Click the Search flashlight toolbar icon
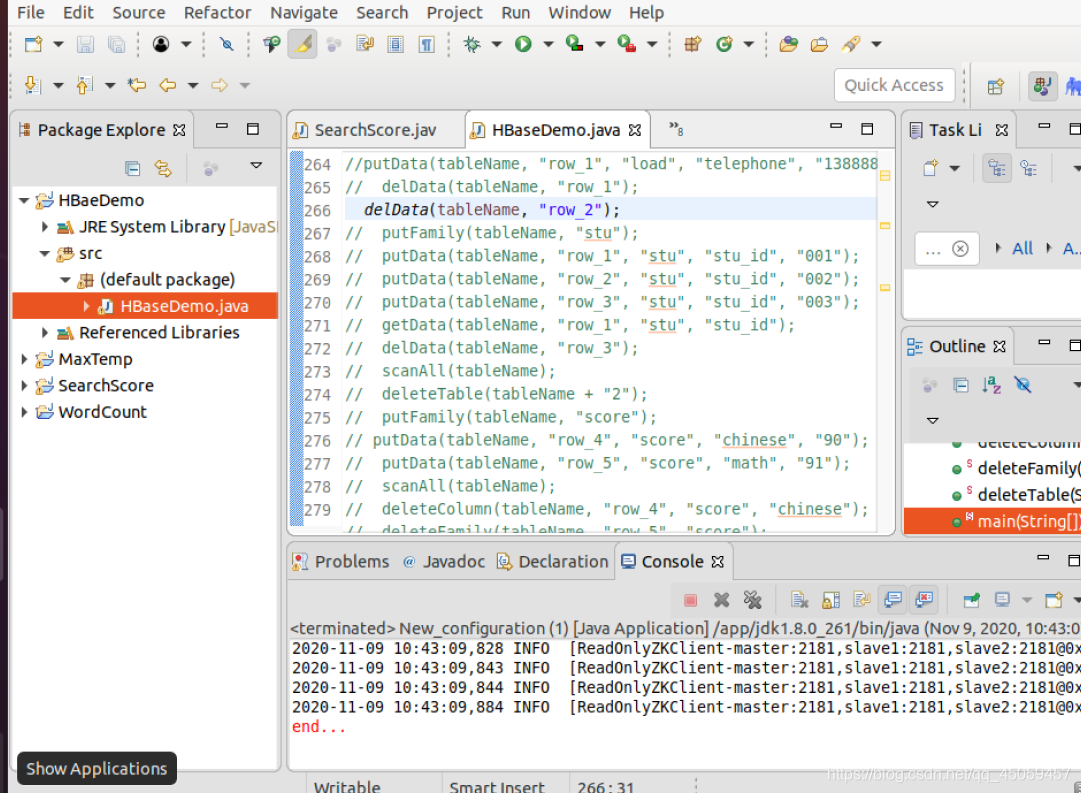Screen dimensions: 1081x793 click(x=851, y=44)
